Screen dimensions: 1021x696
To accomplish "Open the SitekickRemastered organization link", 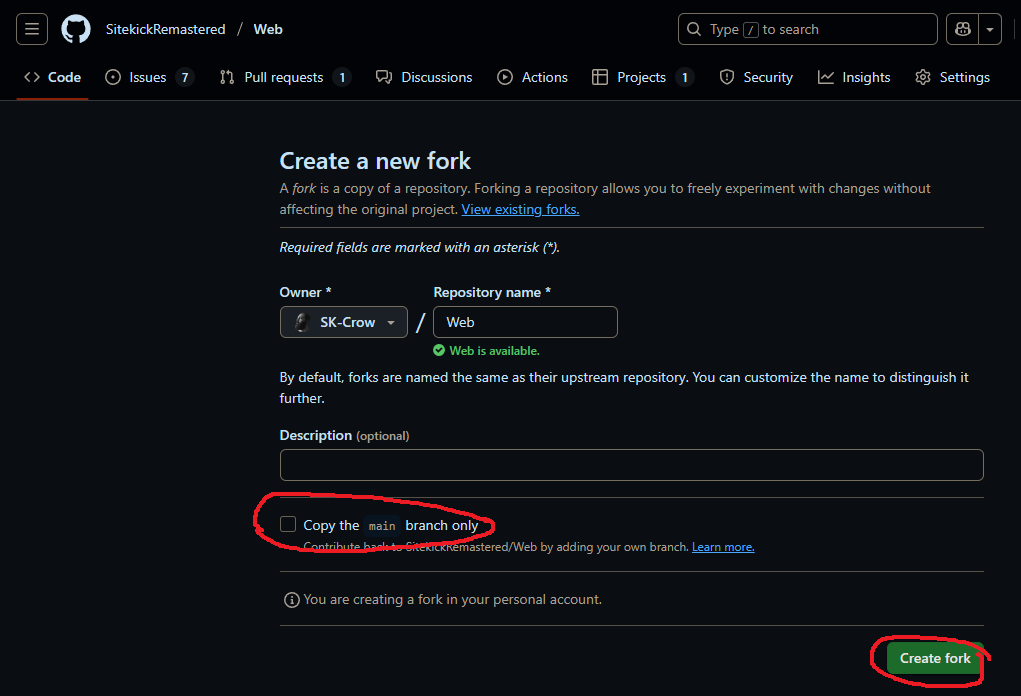I will point(165,29).
